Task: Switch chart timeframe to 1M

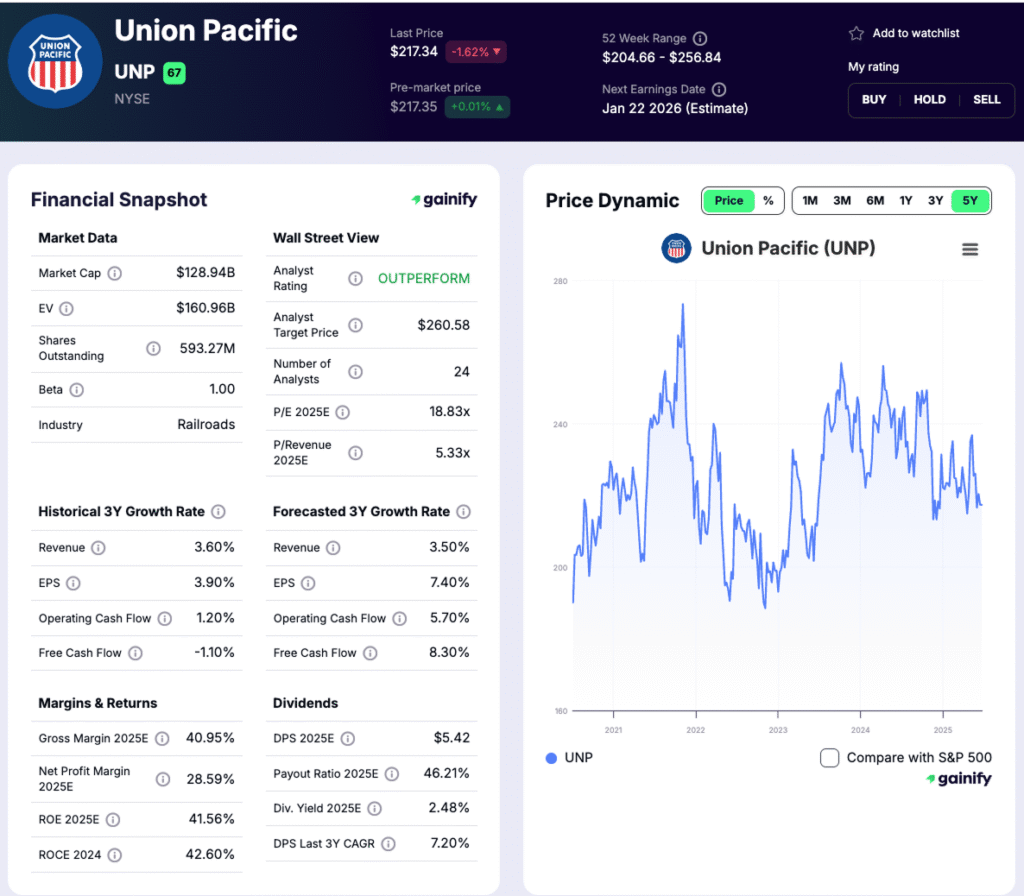Action: pyautogui.click(x=810, y=201)
